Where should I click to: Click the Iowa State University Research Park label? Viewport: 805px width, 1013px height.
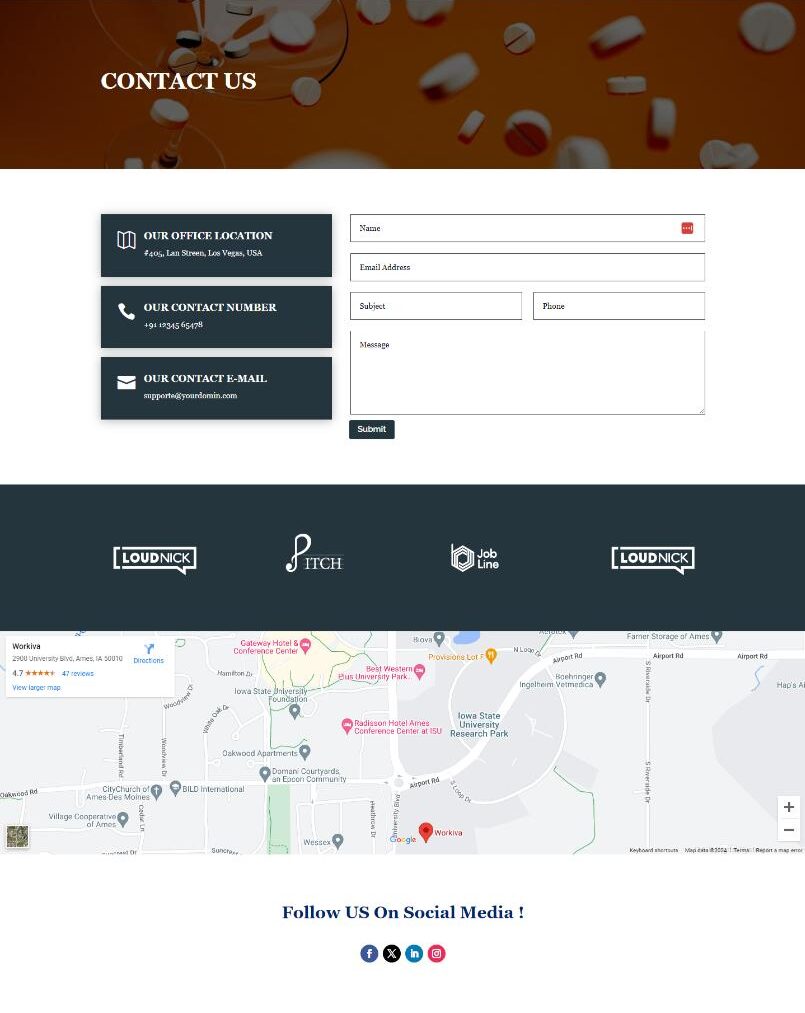click(x=479, y=725)
